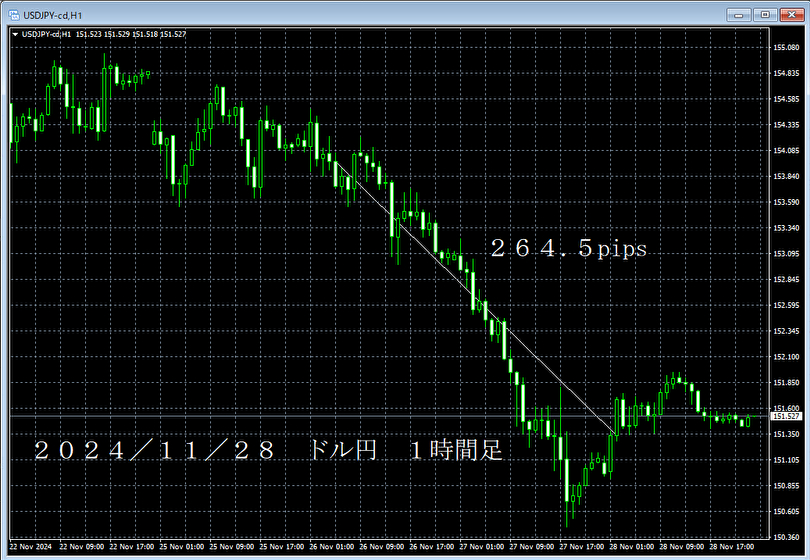Click the 151.850 price scale label

tap(786, 383)
